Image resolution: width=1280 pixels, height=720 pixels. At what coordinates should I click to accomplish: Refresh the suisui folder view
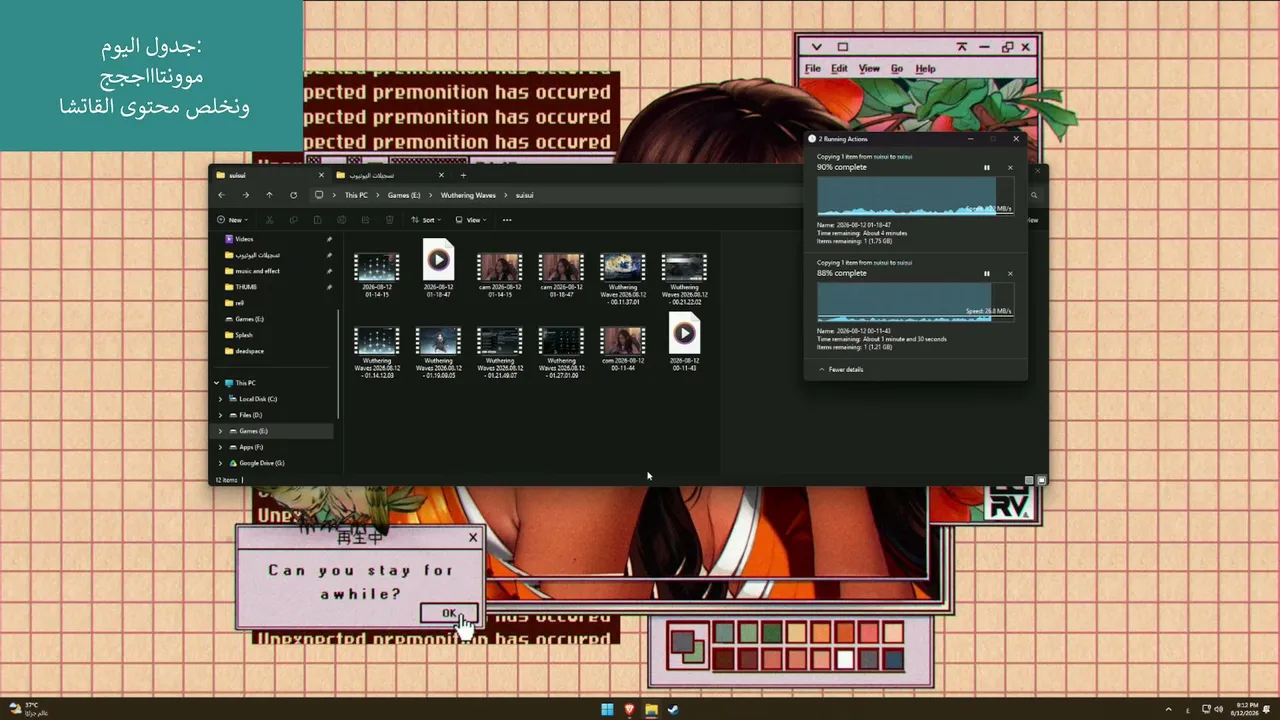pyautogui.click(x=293, y=195)
